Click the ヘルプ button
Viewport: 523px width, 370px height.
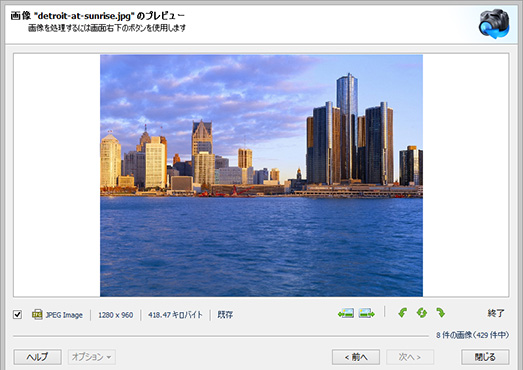point(37,357)
